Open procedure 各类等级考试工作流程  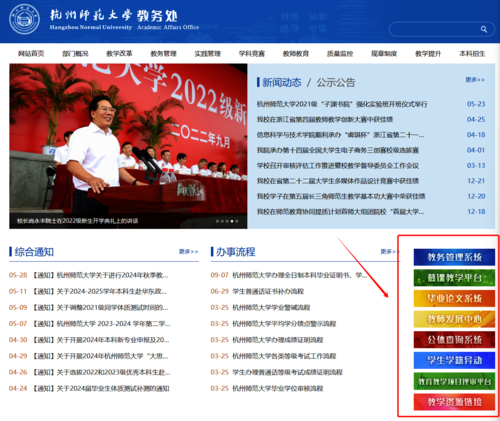click(x=284, y=356)
